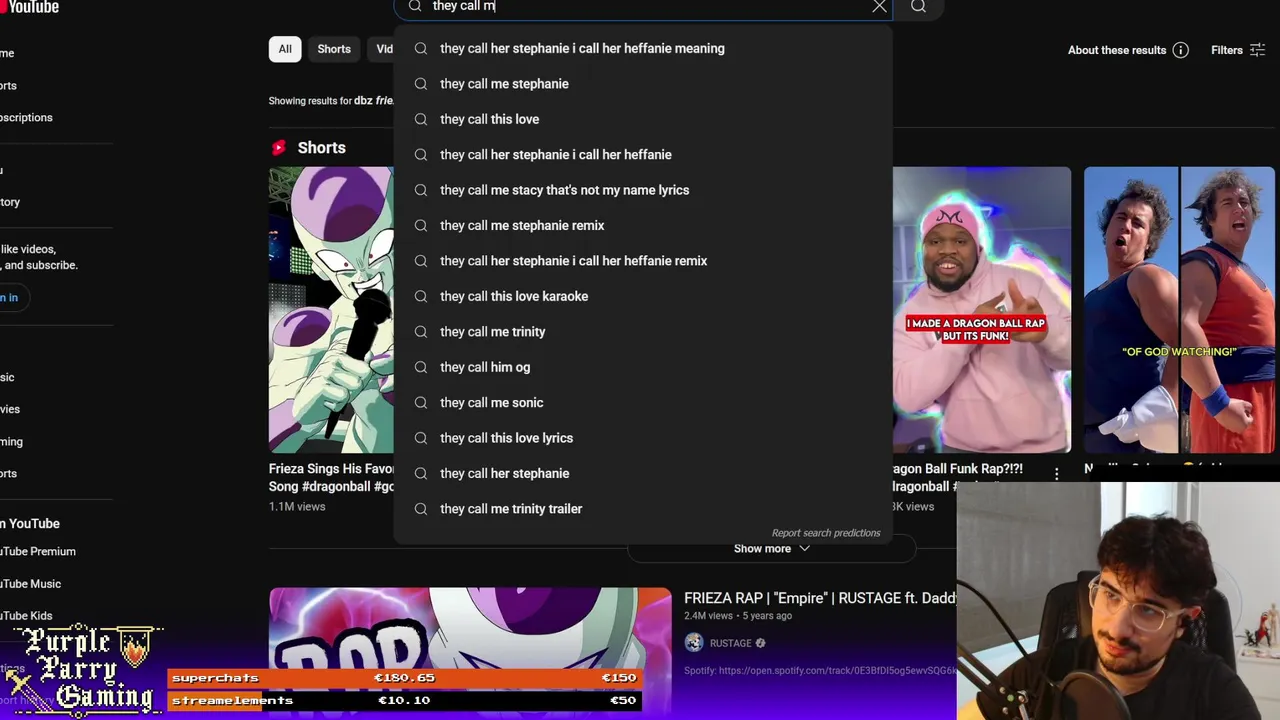Choose suggestion 'they call him og'

643,367
